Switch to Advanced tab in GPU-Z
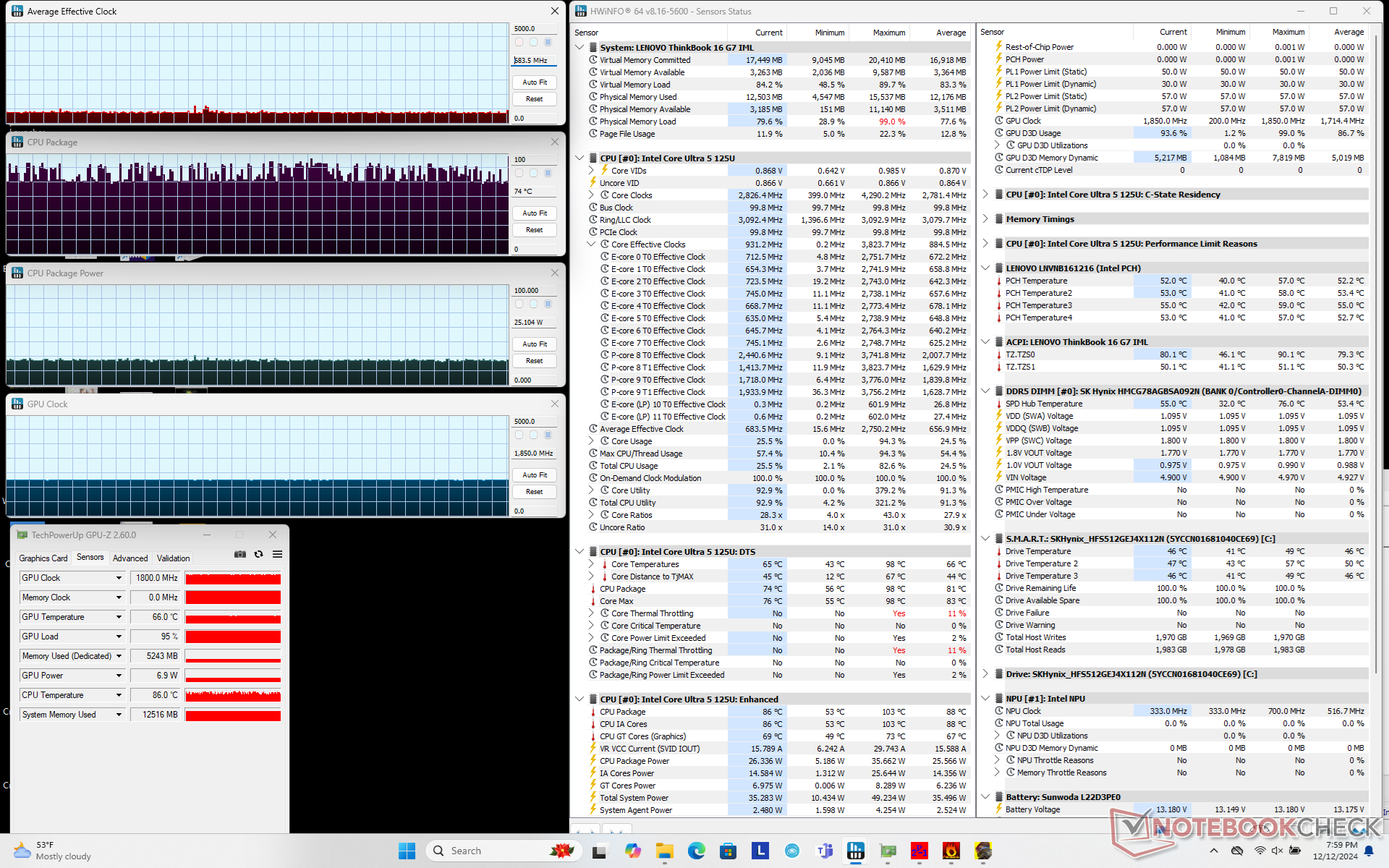This screenshot has width=1389, height=868. [x=130, y=558]
